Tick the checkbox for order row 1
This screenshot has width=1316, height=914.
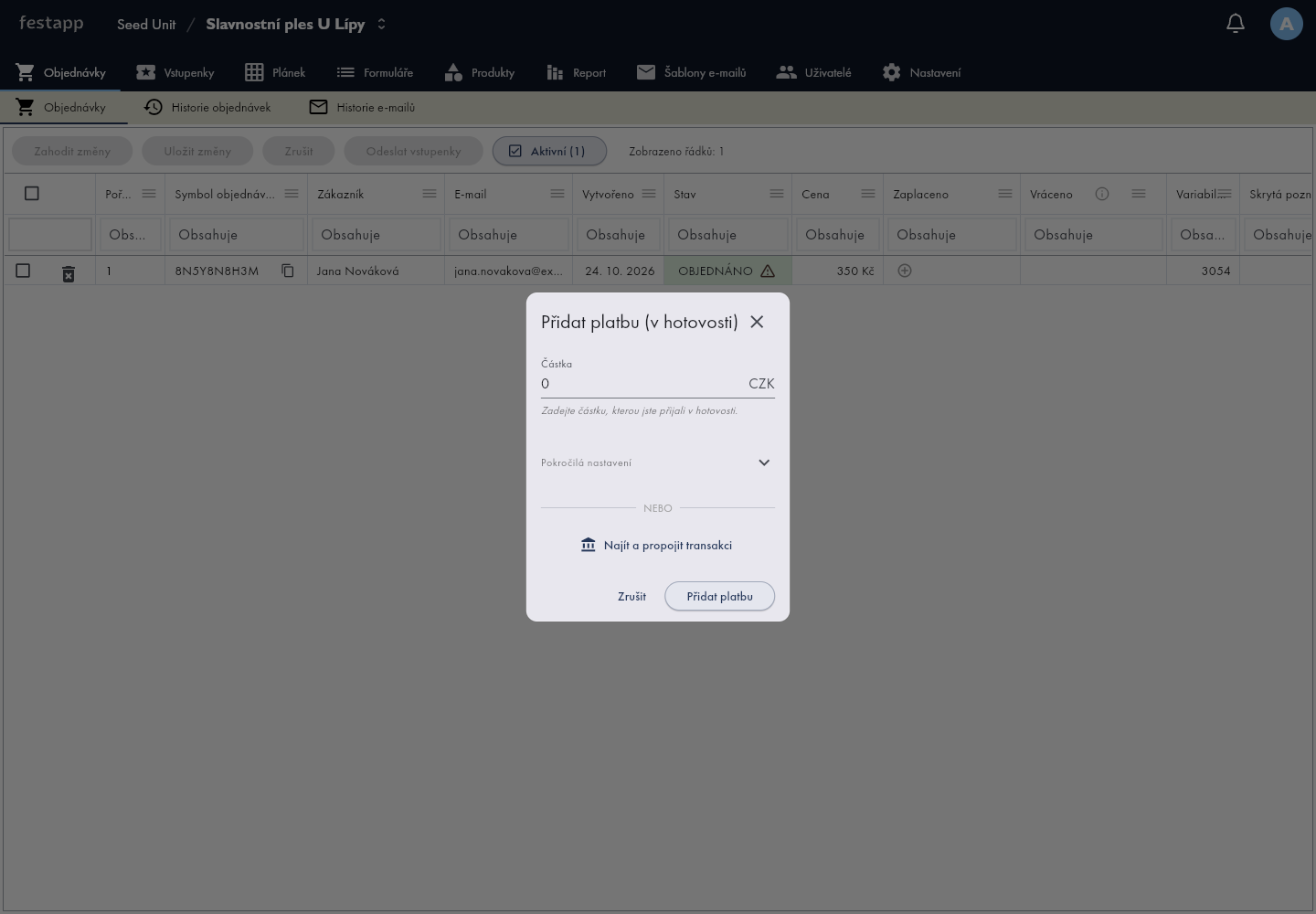(23, 271)
